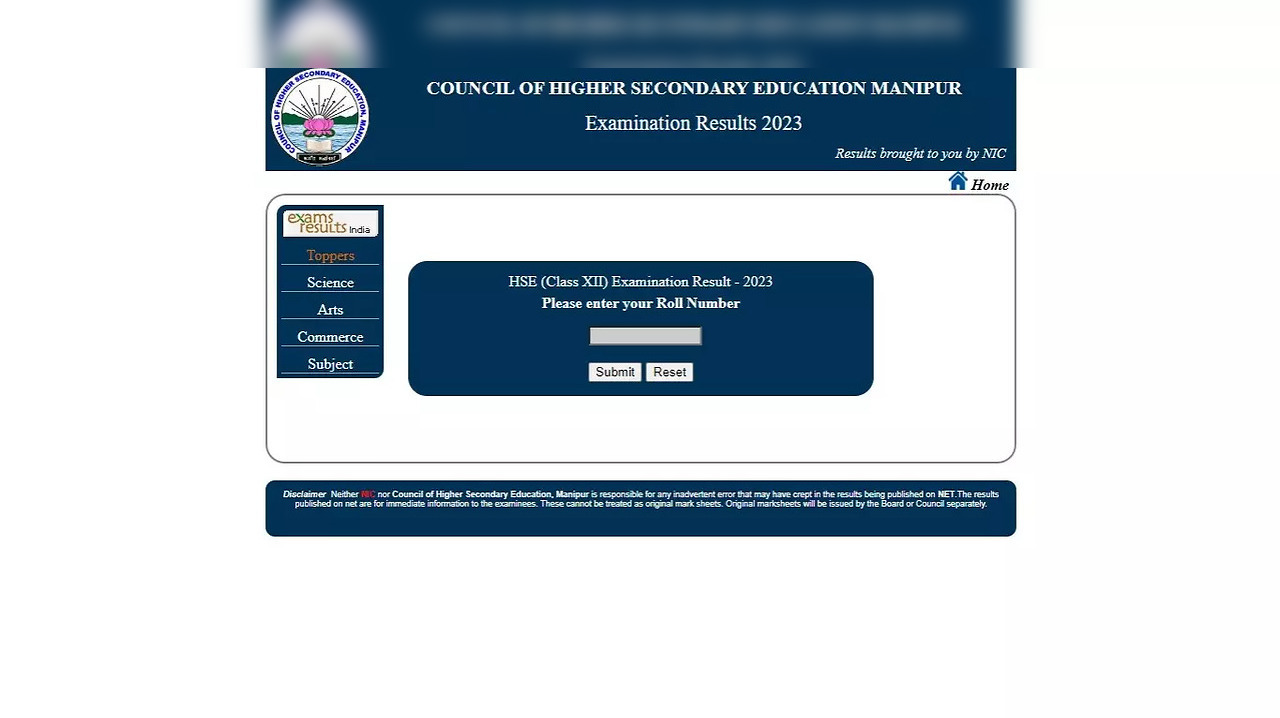Open the Toppers list

pyautogui.click(x=330, y=255)
